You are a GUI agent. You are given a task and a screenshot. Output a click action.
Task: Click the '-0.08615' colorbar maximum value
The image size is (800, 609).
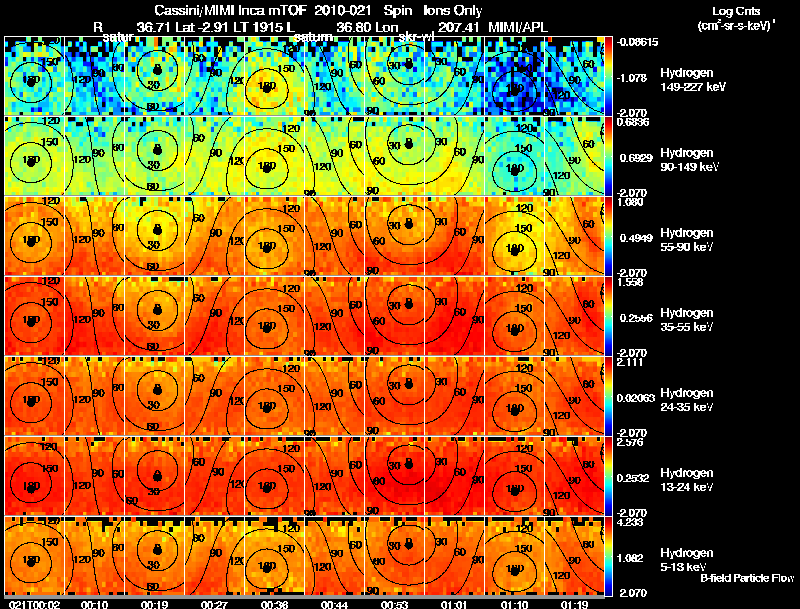click(x=637, y=42)
